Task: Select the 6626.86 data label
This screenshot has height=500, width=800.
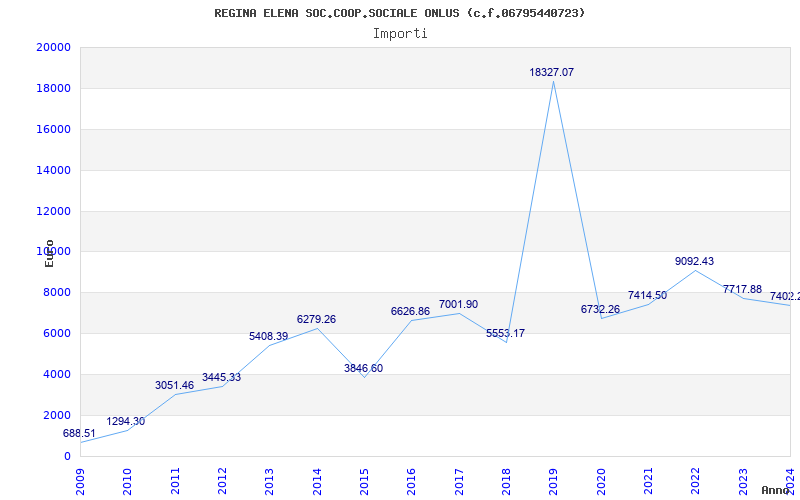Action: 410,311
